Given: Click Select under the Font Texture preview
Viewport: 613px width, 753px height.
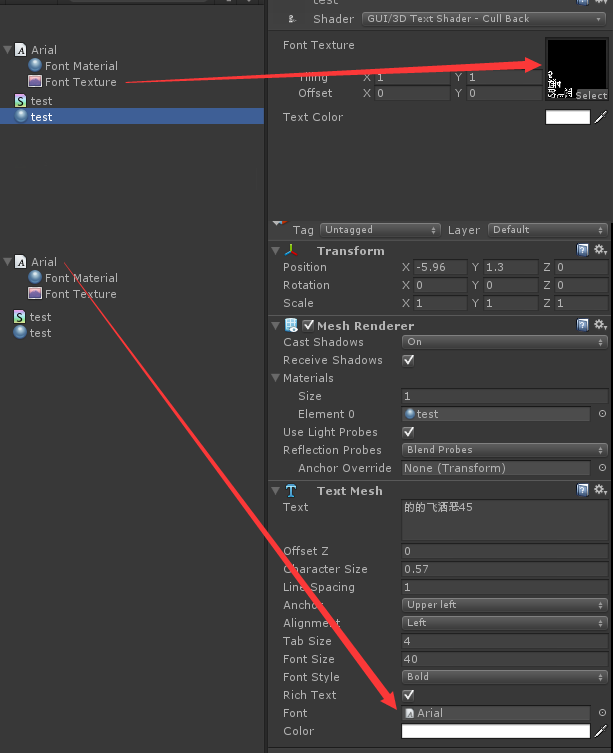Looking at the screenshot, I should 590,95.
